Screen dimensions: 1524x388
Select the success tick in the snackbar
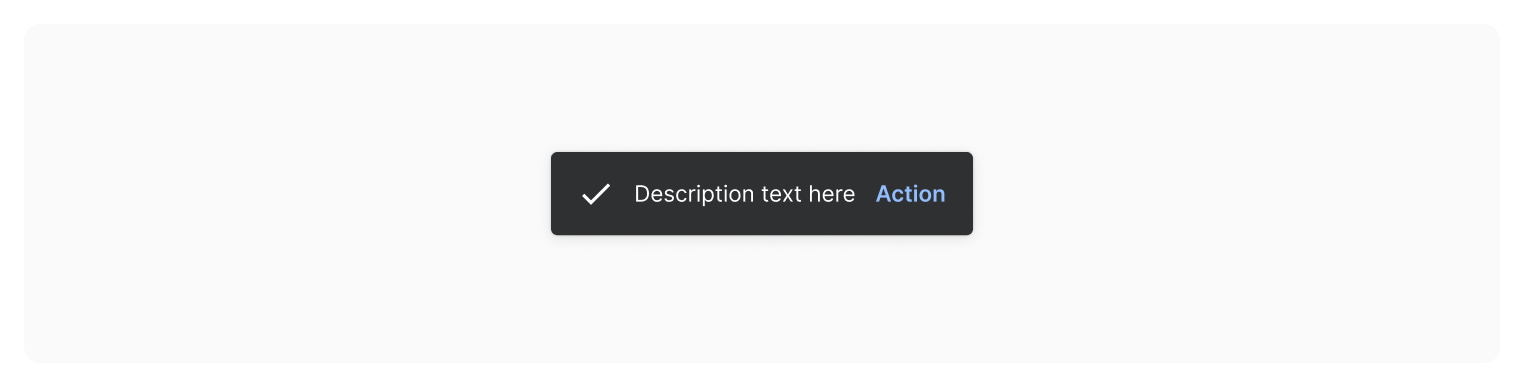point(596,194)
